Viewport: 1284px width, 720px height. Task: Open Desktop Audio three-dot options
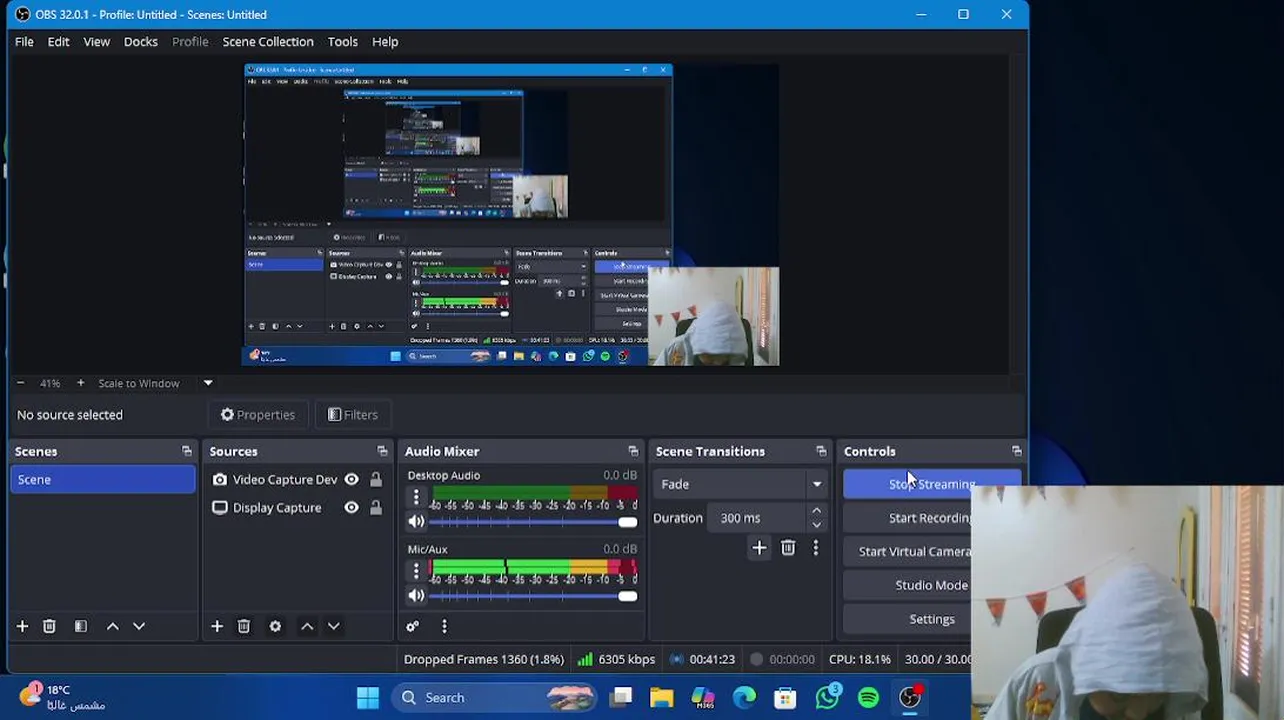(x=416, y=497)
